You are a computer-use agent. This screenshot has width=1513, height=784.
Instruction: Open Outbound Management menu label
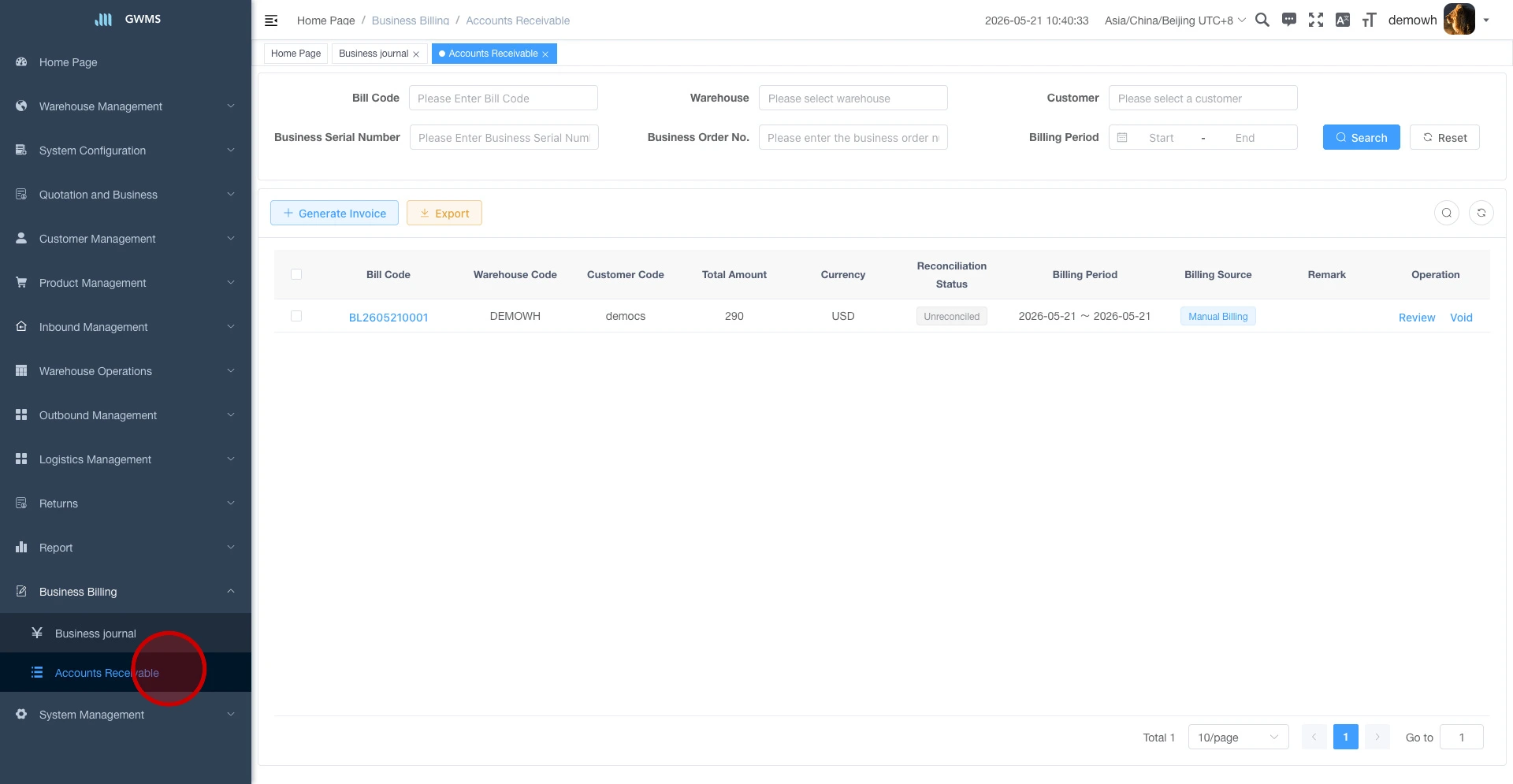pos(98,415)
